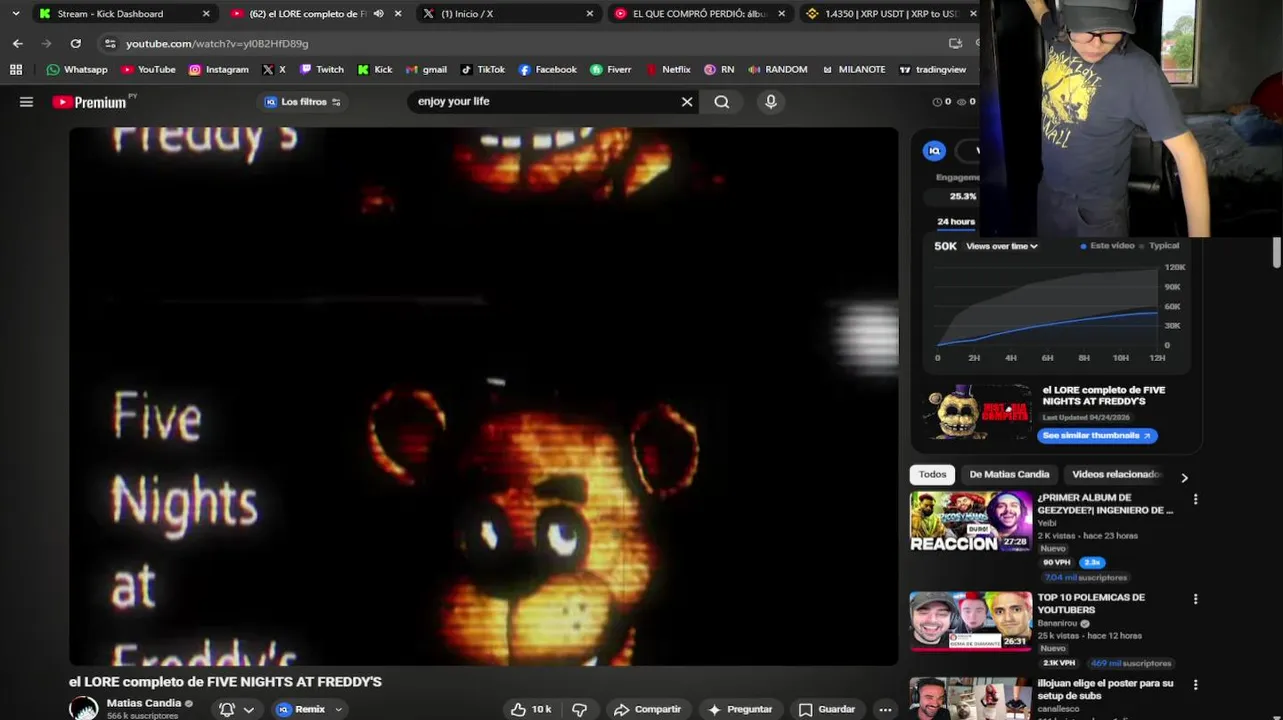Reload the page with refresh icon

pos(75,43)
